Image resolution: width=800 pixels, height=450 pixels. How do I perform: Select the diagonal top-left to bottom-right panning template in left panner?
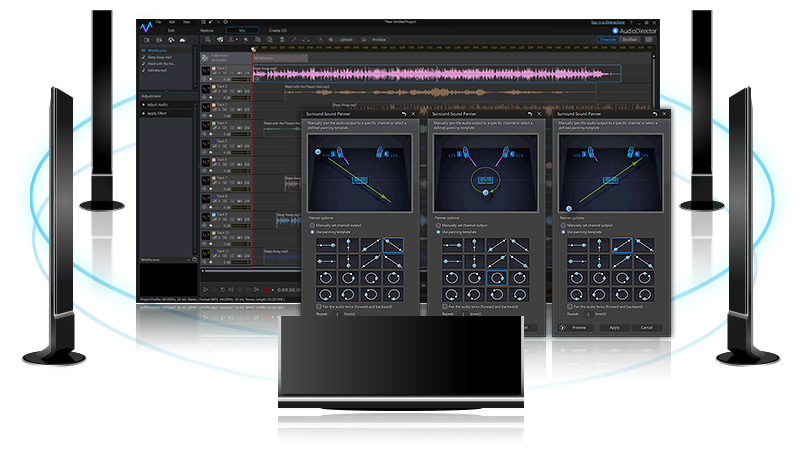pos(394,244)
